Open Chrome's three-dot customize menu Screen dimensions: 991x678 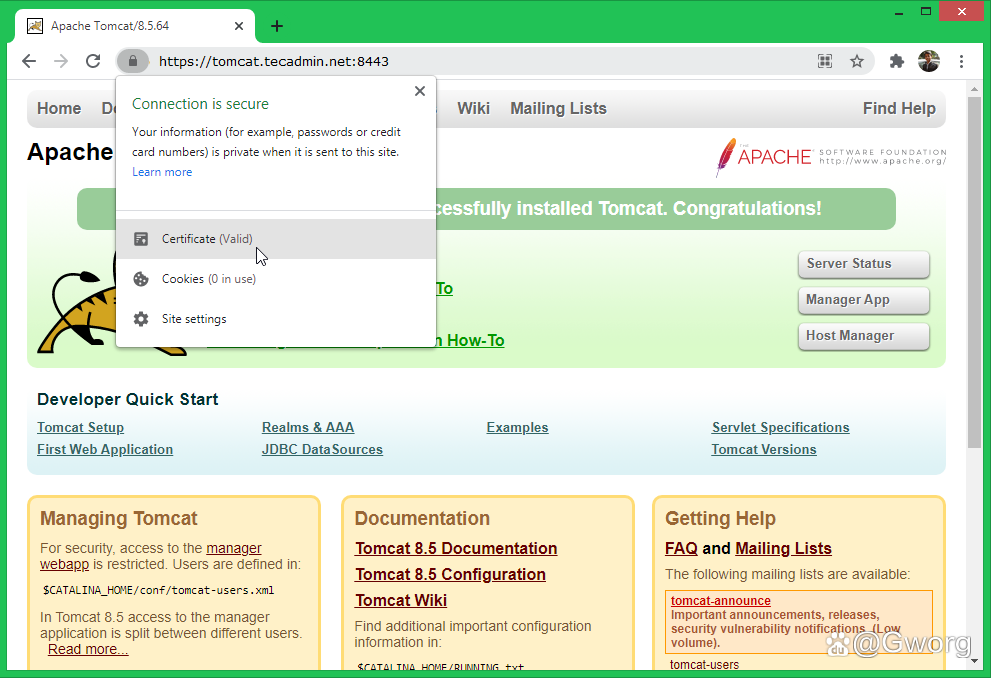pyautogui.click(x=961, y=61)
